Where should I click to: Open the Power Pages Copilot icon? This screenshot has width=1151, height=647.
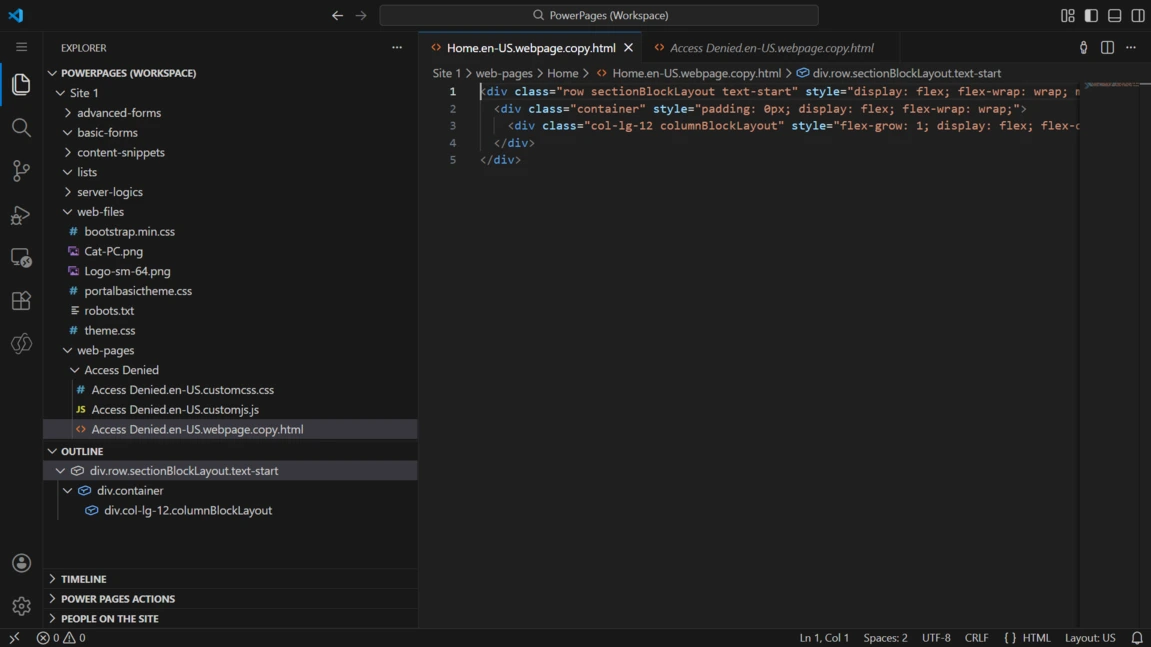(x=21, y=344)
